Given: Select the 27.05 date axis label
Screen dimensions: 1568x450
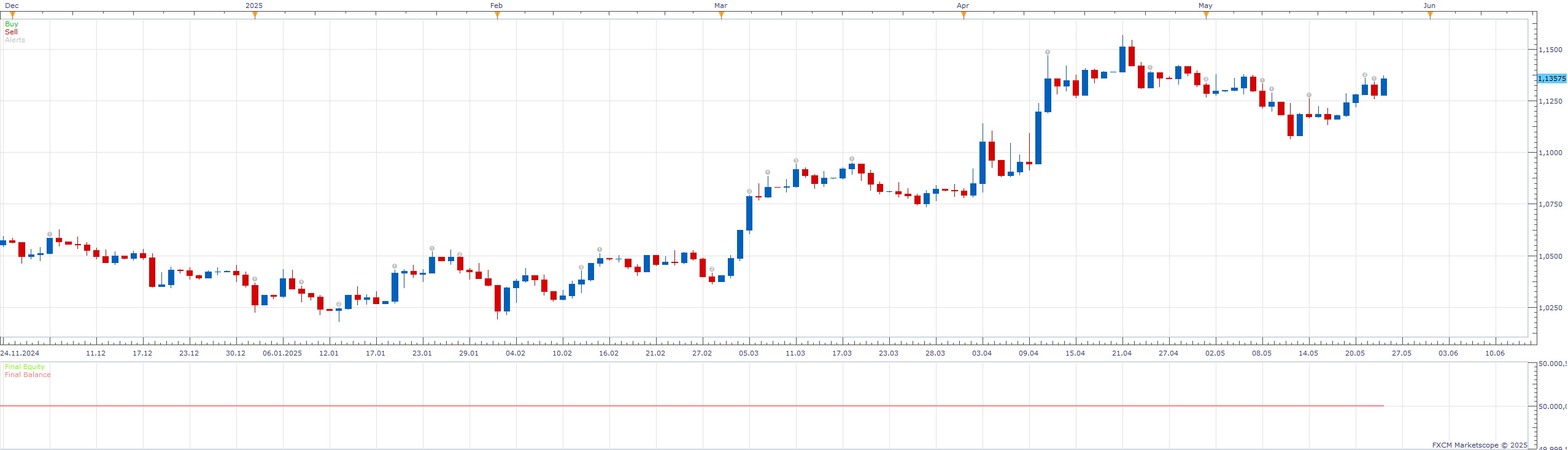Looking at the screenshot, I should click(1402, 353).
